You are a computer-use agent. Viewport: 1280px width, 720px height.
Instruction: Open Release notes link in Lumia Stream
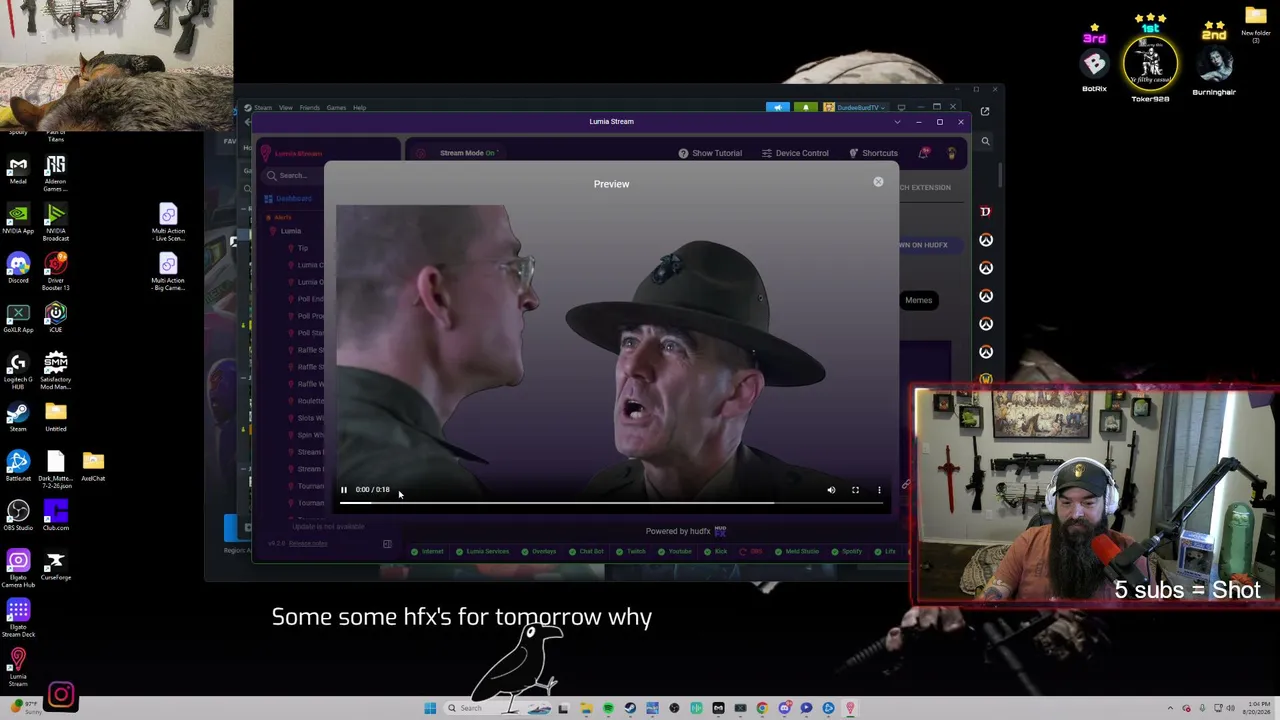308,544
